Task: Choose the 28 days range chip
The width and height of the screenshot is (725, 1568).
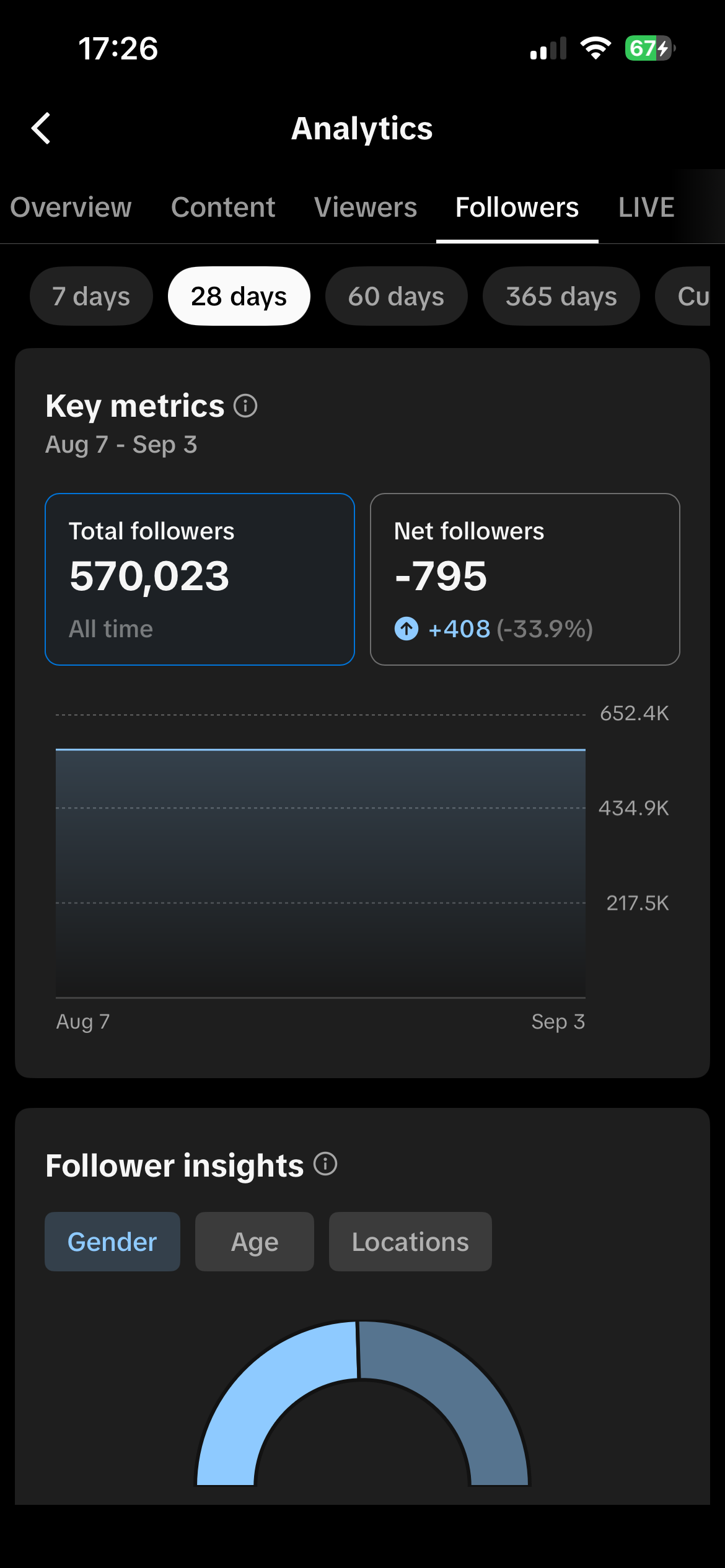Action: click(x=239, y=296)
